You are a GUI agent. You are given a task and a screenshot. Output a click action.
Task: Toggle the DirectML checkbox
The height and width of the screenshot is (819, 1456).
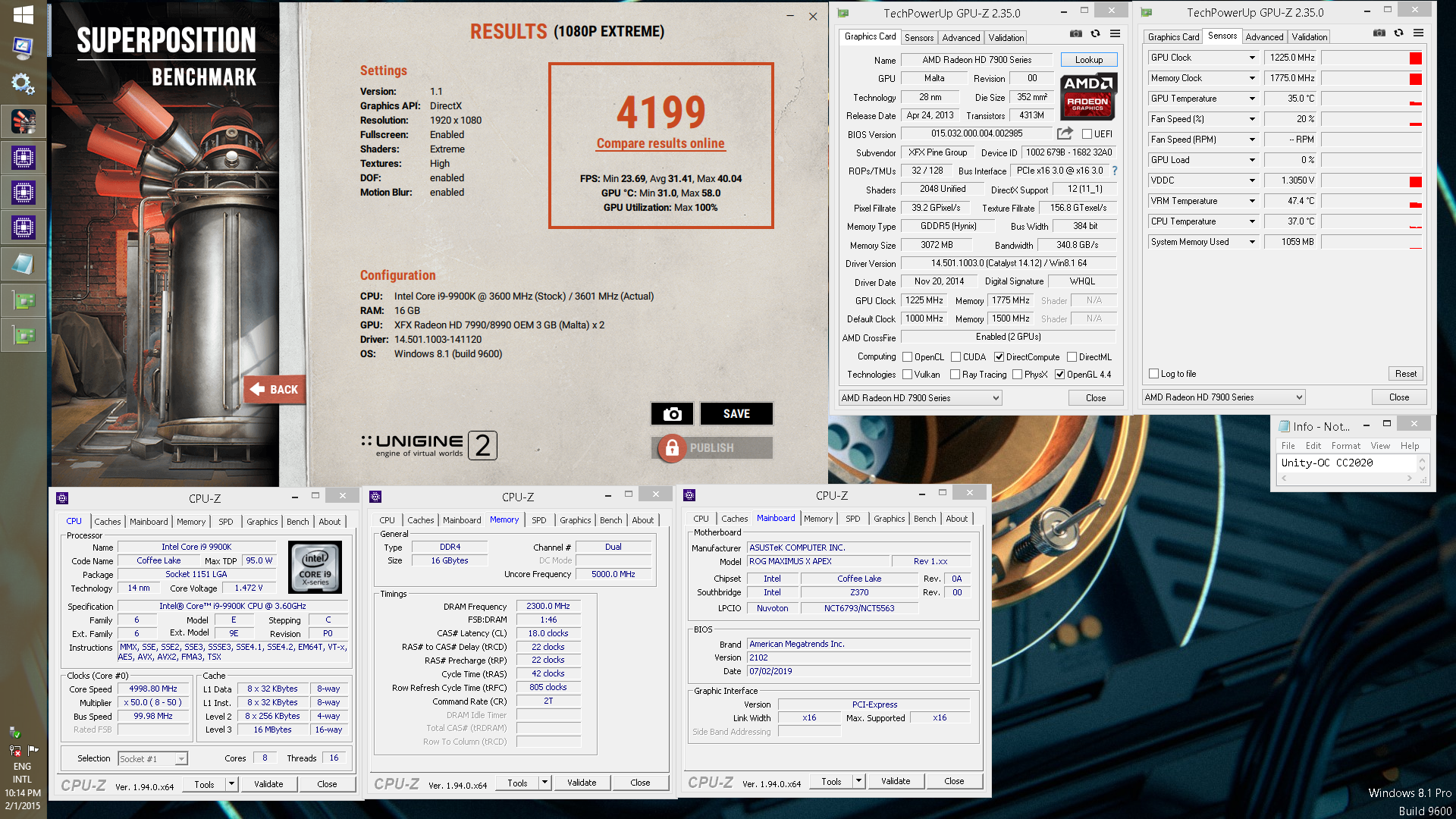click(1072, 357)
